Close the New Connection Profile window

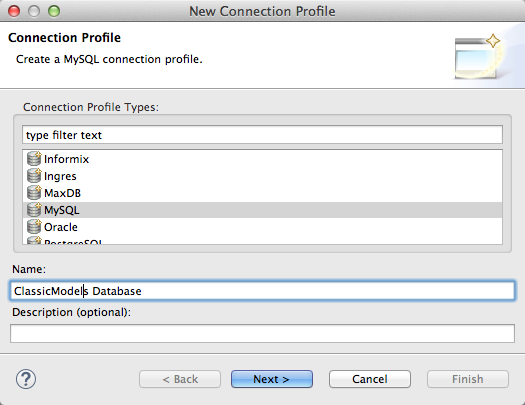tap(14, 11)
